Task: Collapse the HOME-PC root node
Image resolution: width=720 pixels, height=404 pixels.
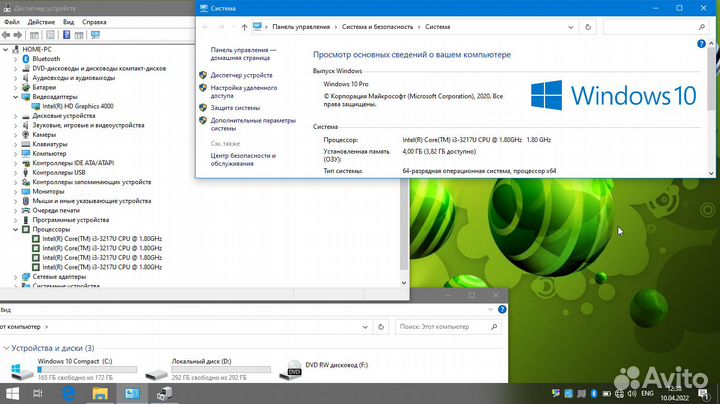Action: (x=6, y=49)
